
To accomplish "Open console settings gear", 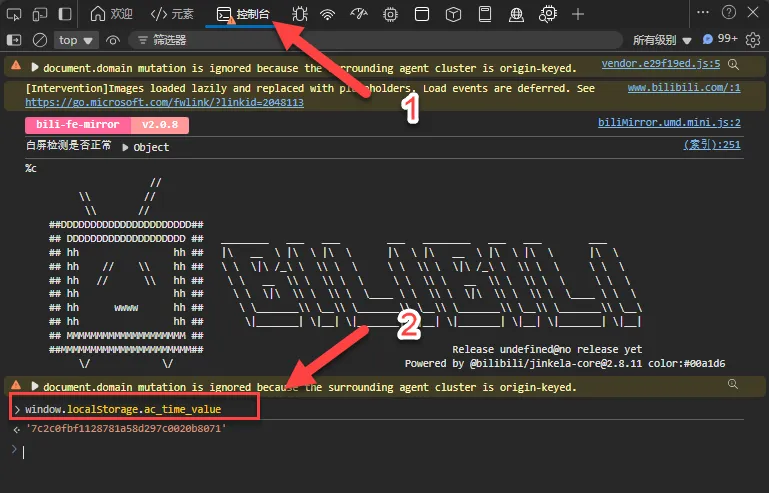I will click(753, 40).
